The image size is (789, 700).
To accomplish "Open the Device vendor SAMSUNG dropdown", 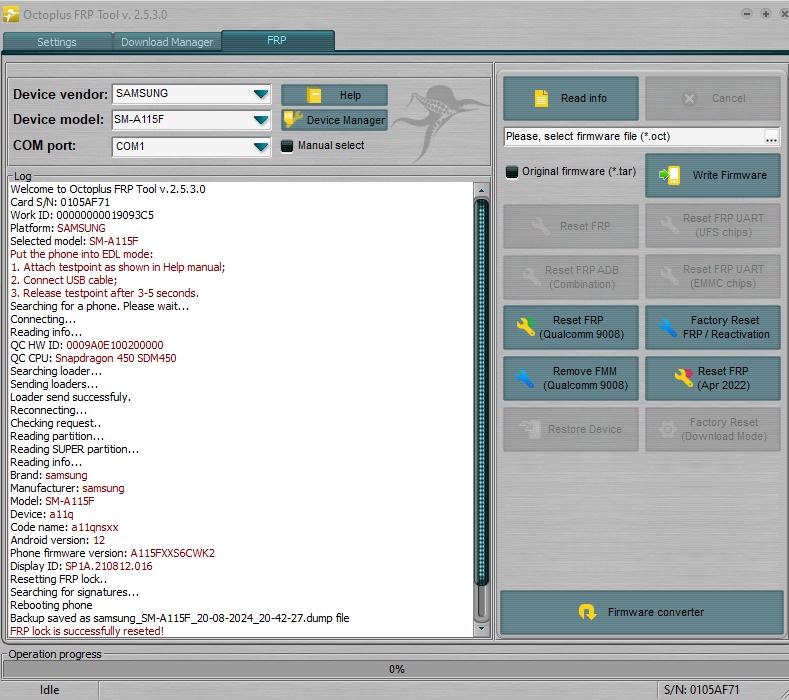I will (x=261, y=94).
